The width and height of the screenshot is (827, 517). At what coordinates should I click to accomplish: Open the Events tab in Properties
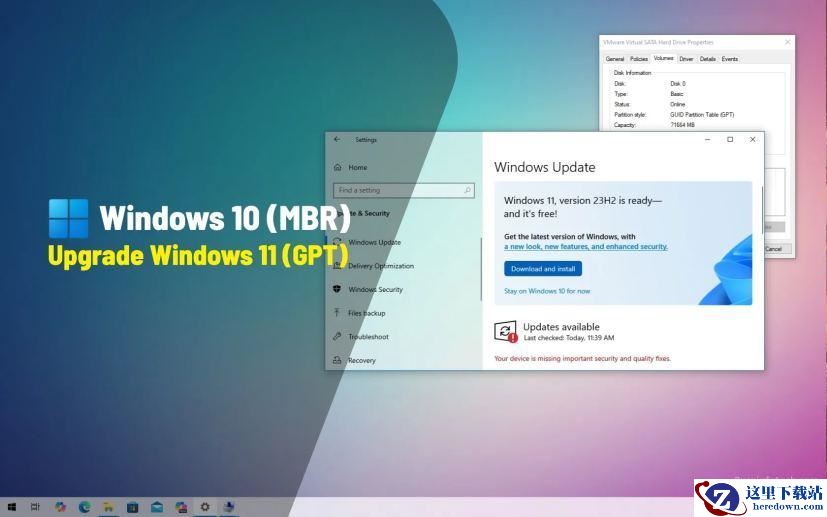[730, 59]
